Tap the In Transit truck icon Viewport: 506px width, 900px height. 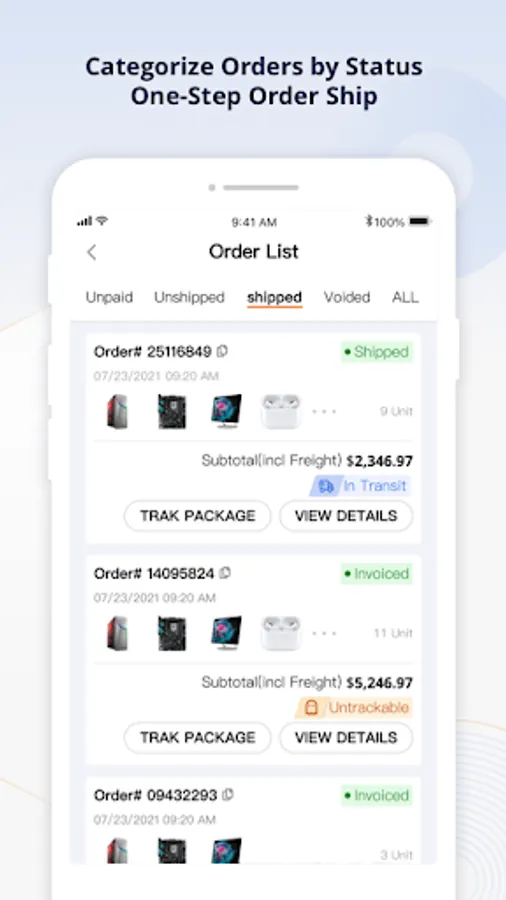(x=326, y=486)
